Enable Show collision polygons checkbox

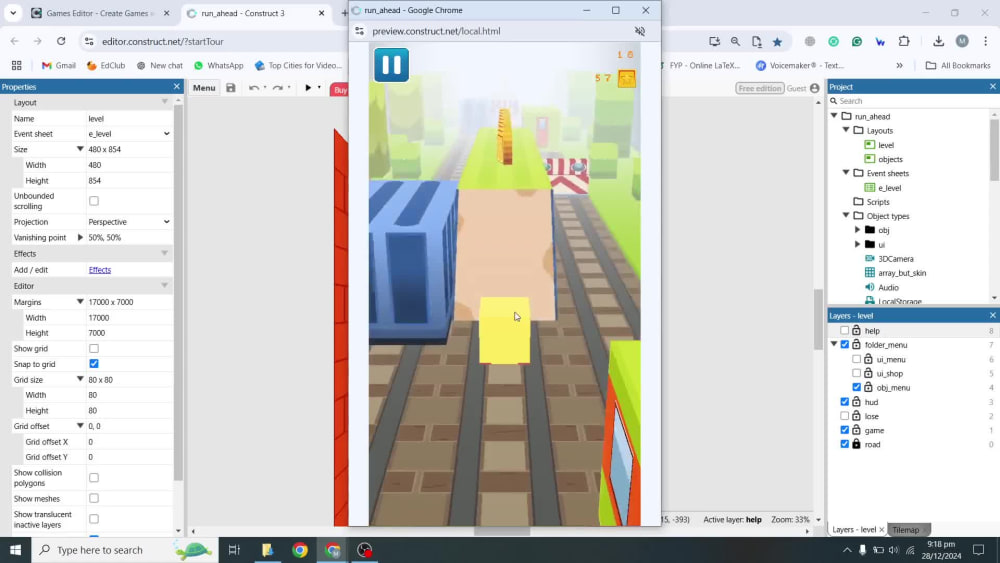(94, 478)
